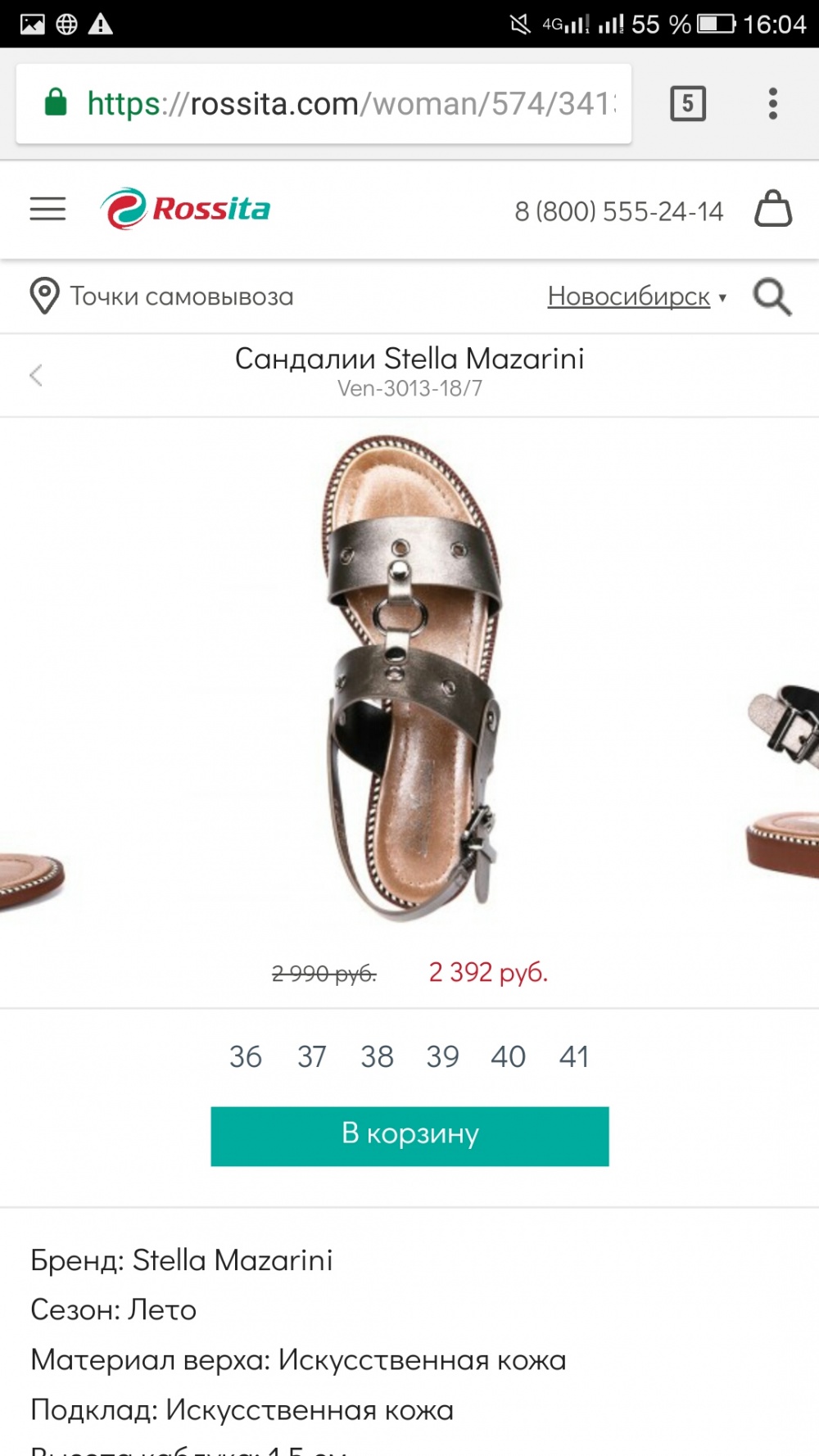Image resolution: width=819 pixels, height=1456 pixels.
Task: Open the hamburger navigation menu
Action: coord(47,210)
